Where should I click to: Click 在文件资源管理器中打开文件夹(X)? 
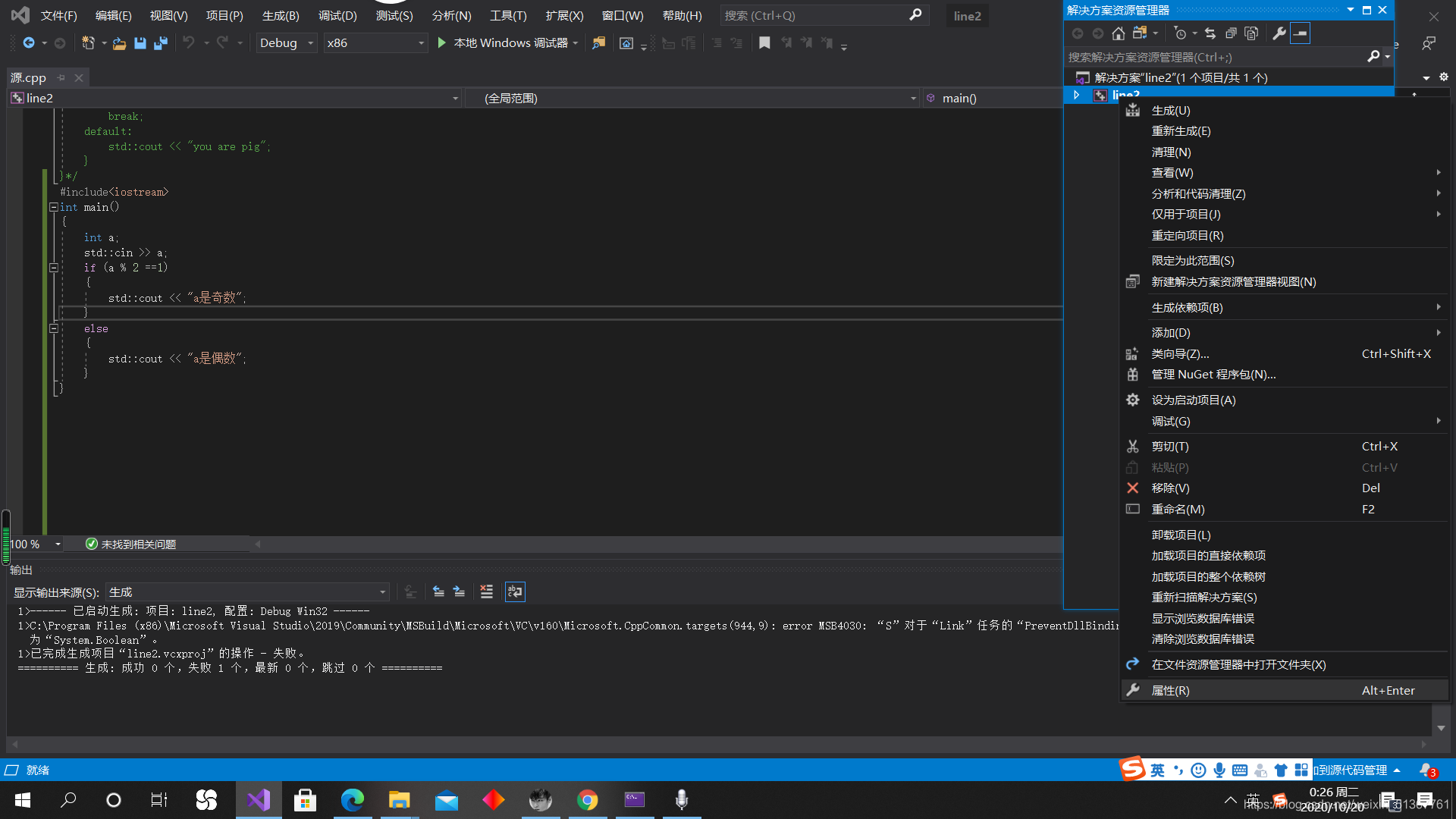tap(1285, 665)
